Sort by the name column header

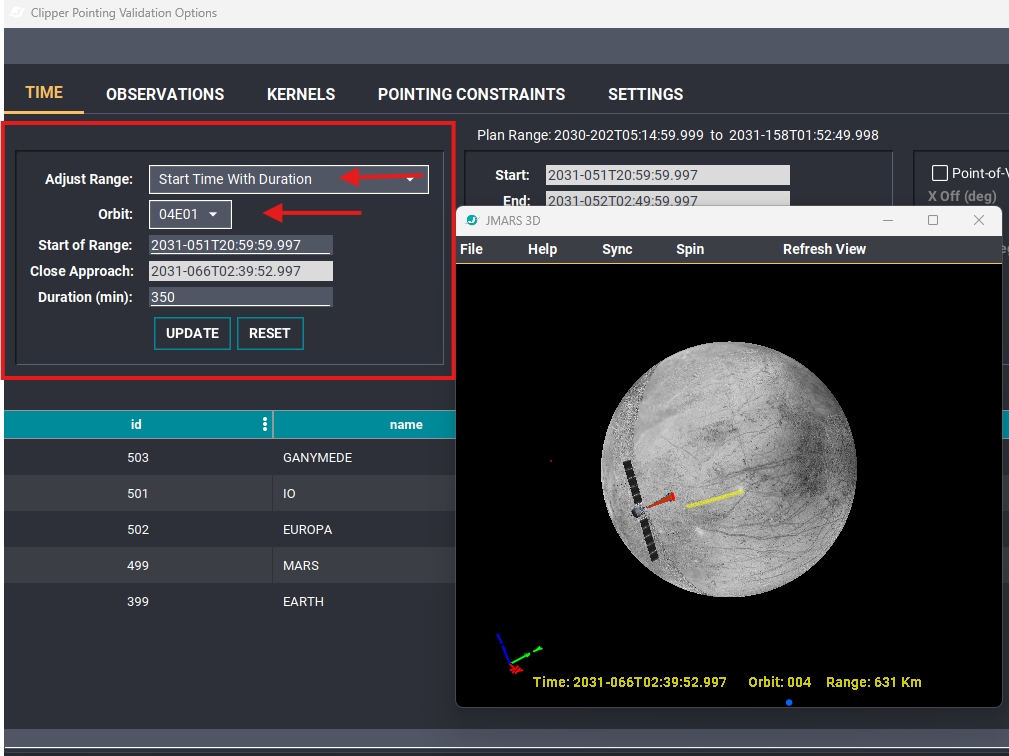(406, 425)
